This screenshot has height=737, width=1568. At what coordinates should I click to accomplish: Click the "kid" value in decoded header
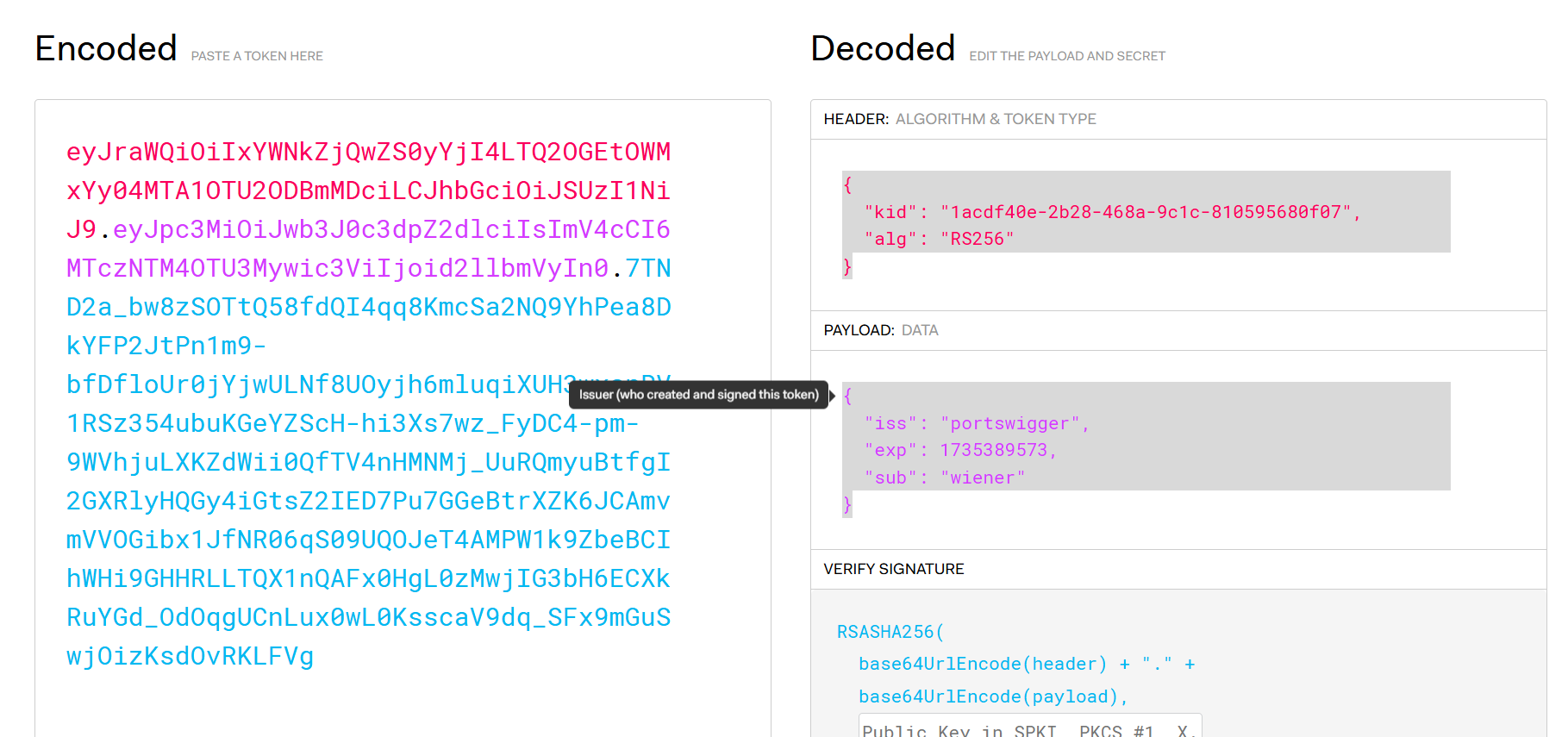pyautogui.click(x=1146, y=212)
